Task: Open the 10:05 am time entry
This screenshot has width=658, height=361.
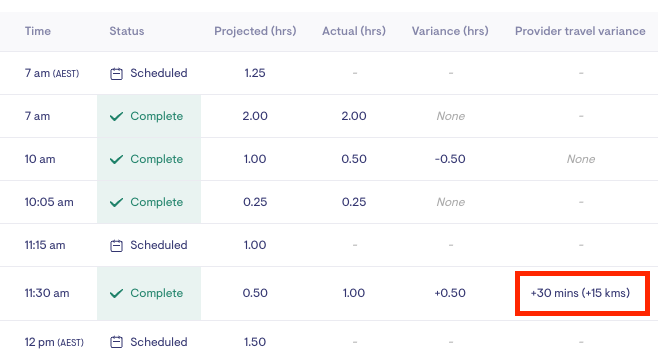Action: (x=49, y=202)
